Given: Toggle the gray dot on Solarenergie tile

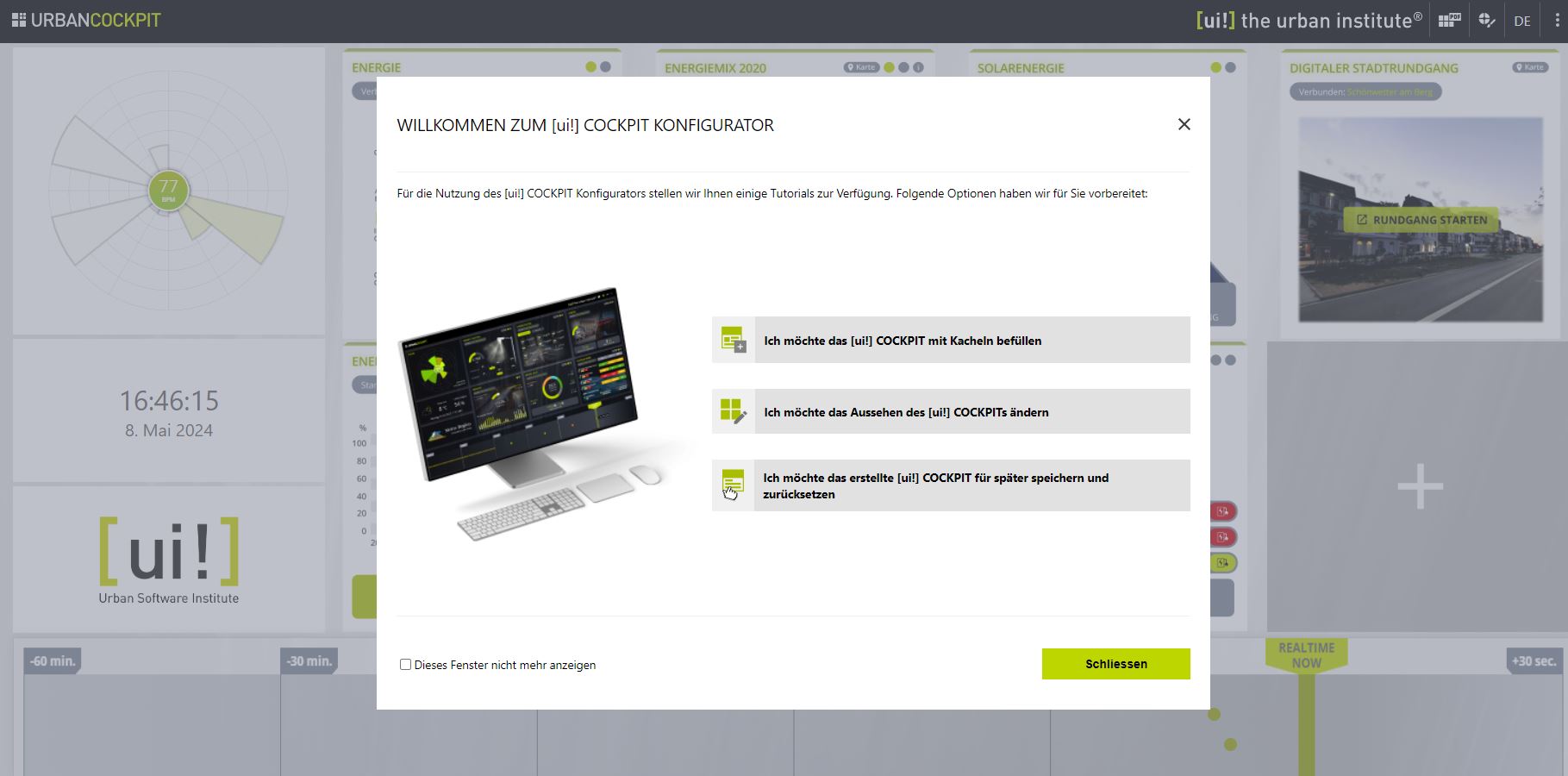Looking at the screenshot, I should (x=1230, y=67).
